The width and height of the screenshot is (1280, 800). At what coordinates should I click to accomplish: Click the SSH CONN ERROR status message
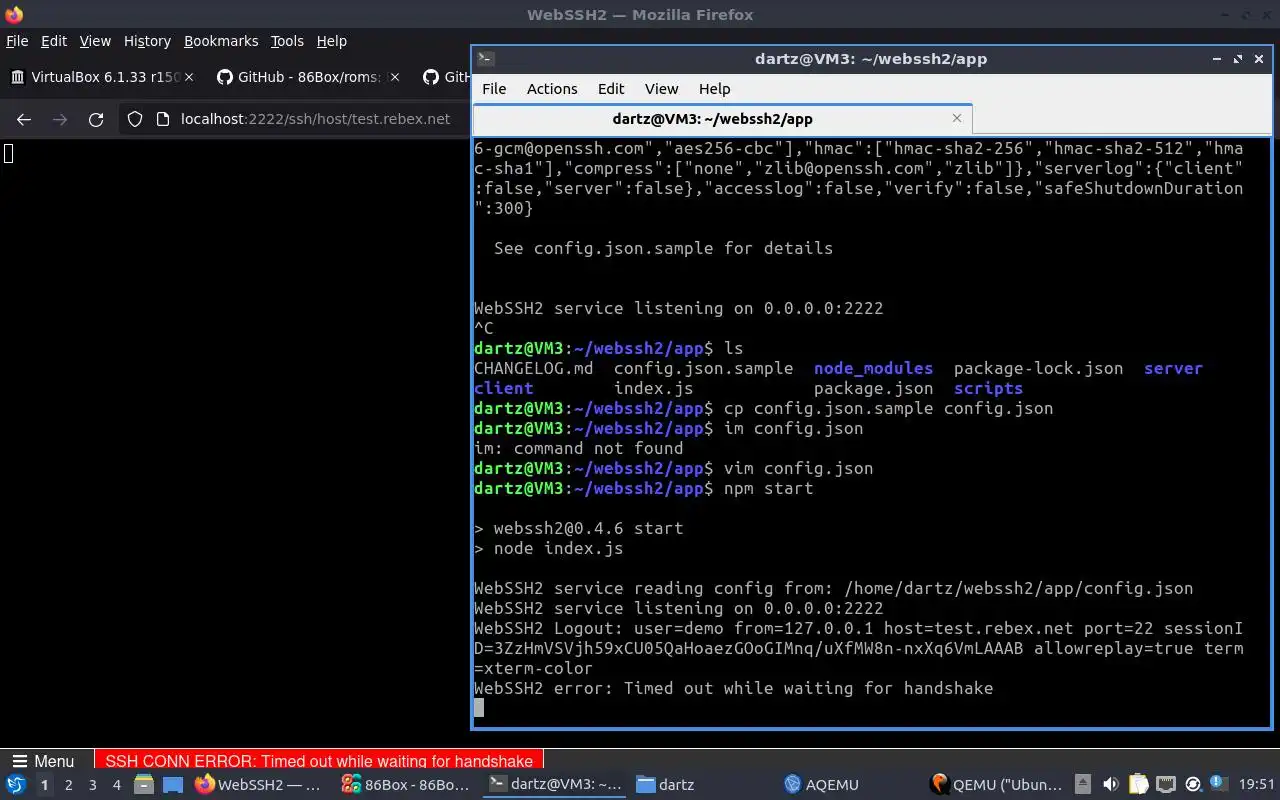coord(319,761)
